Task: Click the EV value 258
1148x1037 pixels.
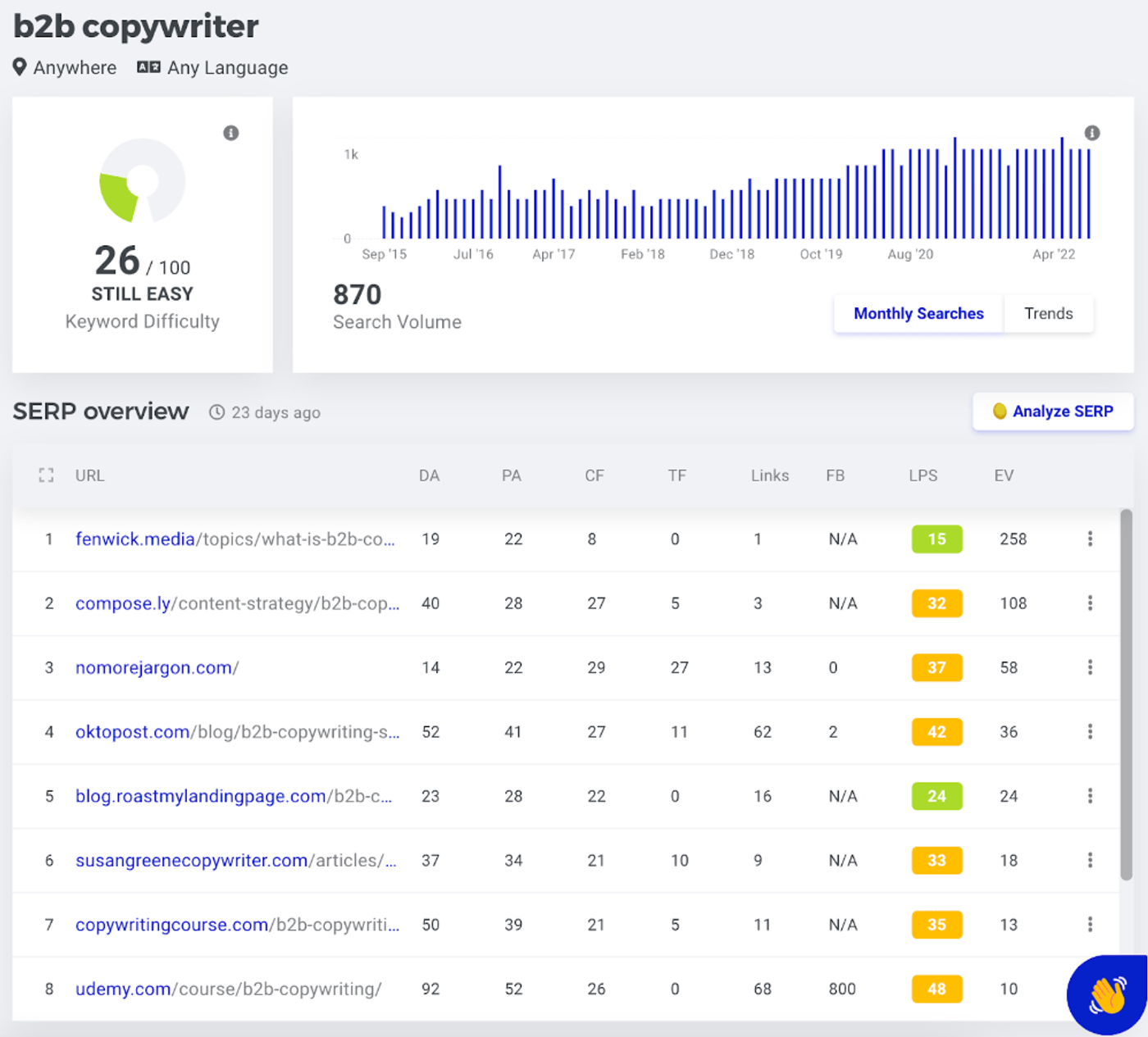Action: click(1013, 539)
